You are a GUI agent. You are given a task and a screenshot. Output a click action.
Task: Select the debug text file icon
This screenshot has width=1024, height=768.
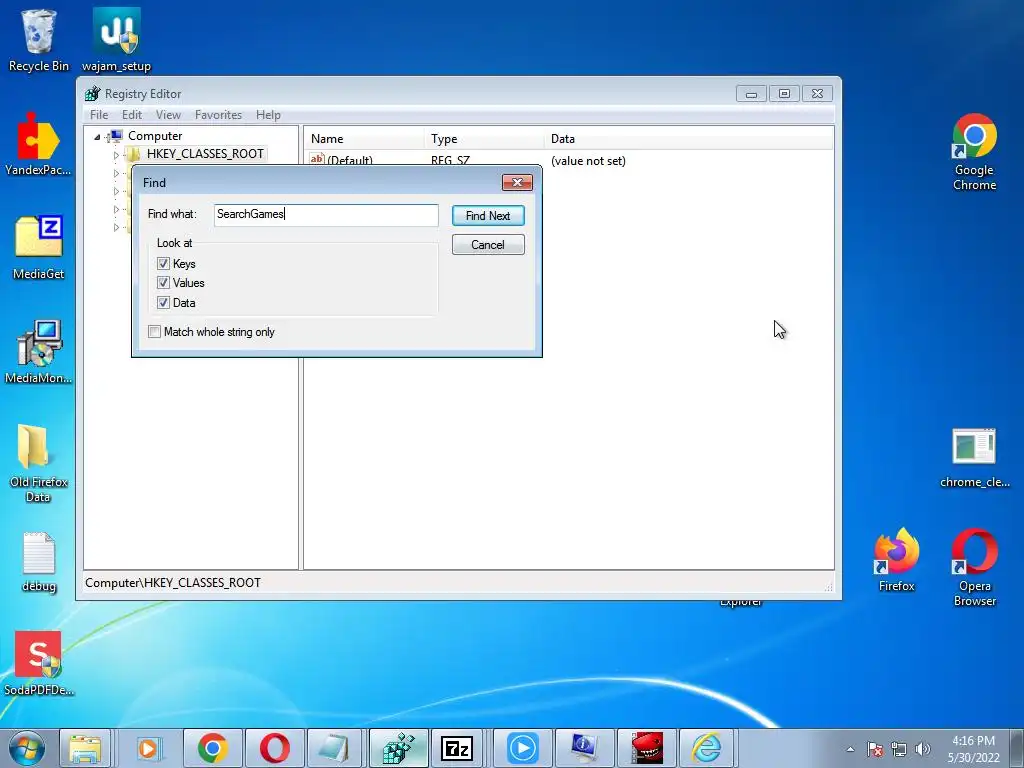pyautogui.click(x=38, y=562)
